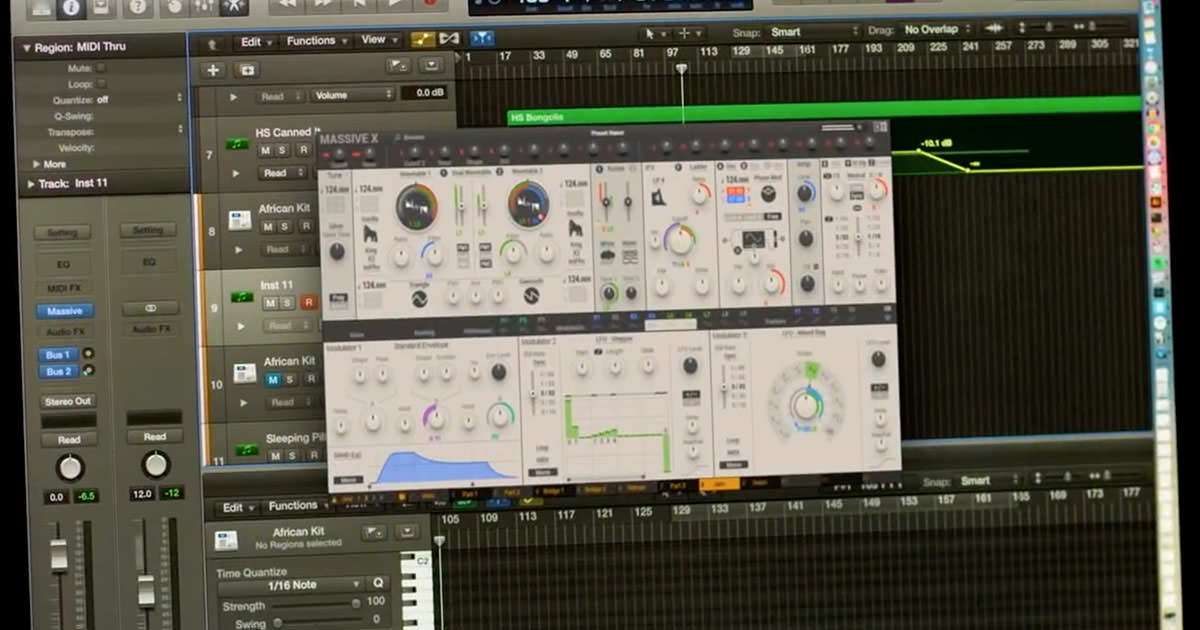Click the Massive instrument slot
Image resolution: width=1200 pixels, height=630 pixels.
click(x=64, y=311)
